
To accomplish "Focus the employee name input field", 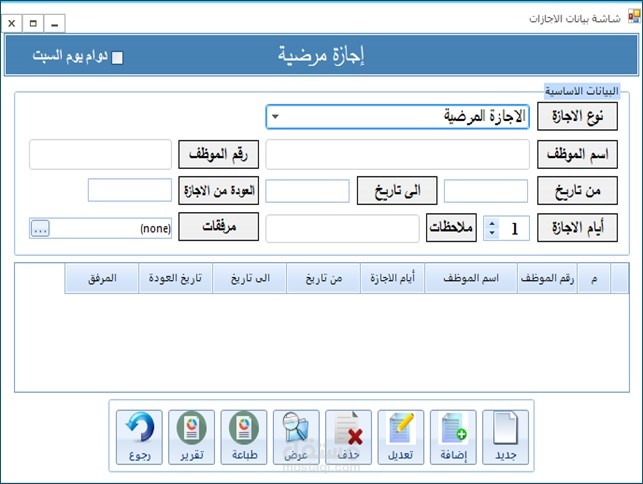I will pyautogui.click(x=397, y=154).
